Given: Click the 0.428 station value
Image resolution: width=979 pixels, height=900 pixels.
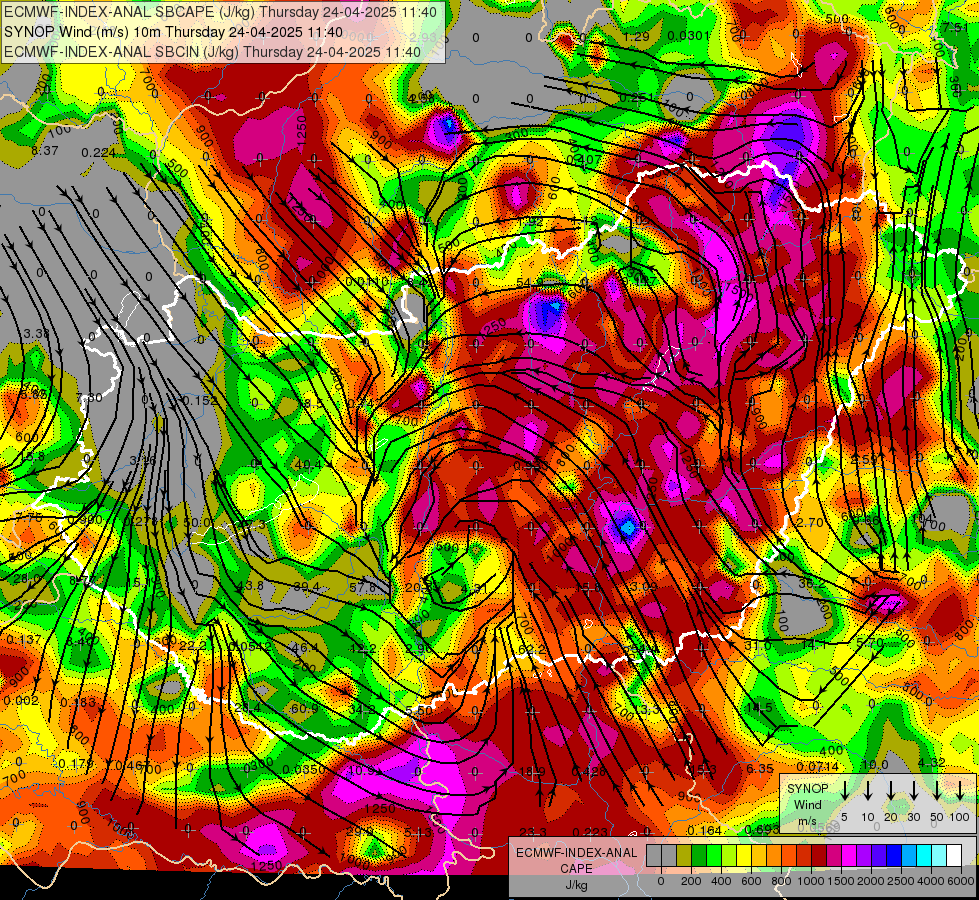Looking at the screenshot, I should [x=588, y=771].
